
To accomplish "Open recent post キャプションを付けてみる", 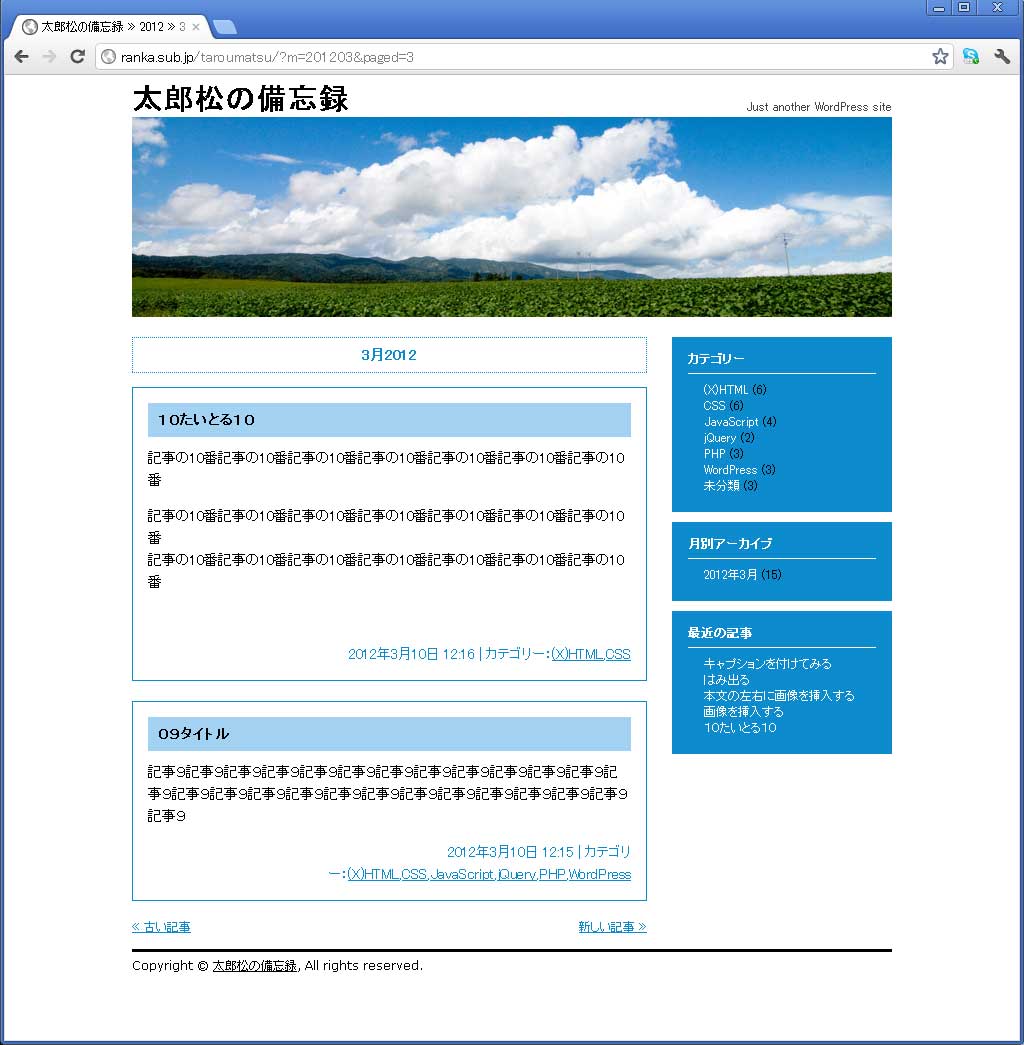I will 767,664.
